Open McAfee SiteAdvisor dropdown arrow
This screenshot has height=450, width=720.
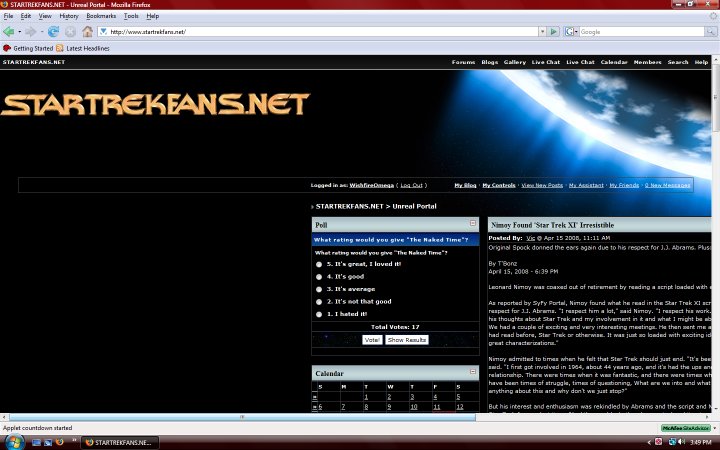coord(714,428)
